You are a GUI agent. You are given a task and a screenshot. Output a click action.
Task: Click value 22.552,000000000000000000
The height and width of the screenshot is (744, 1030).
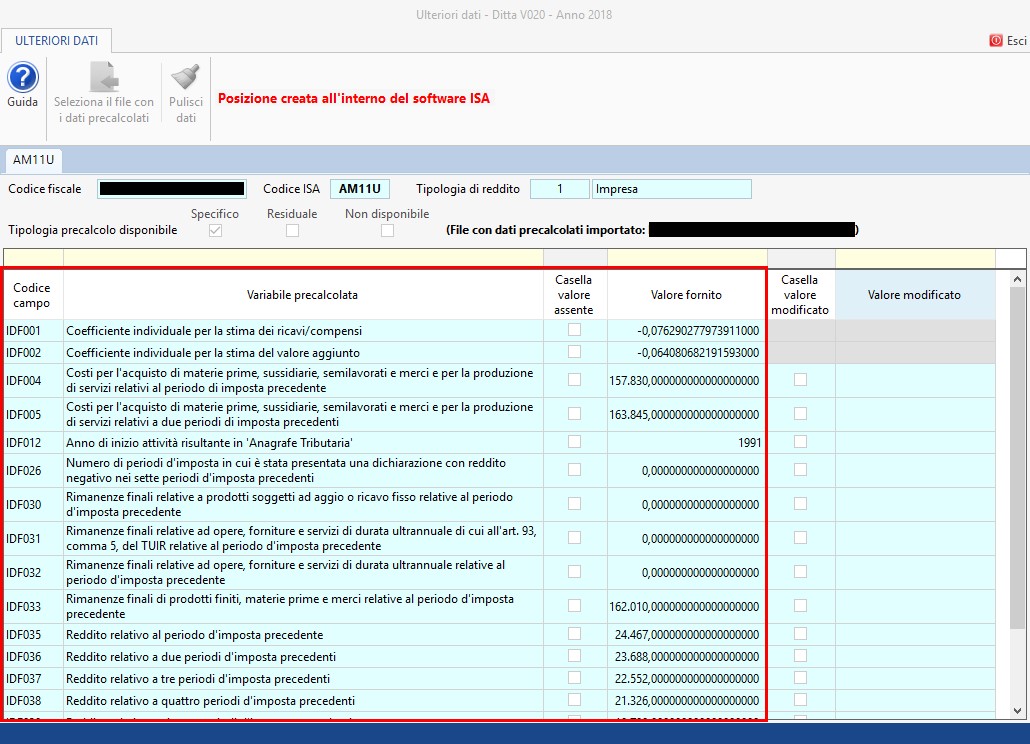coord(687,679)
